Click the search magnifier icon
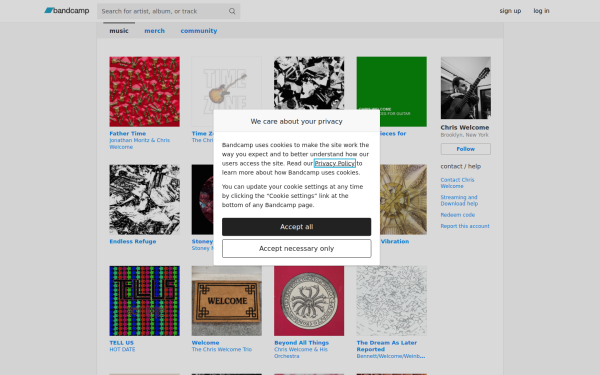Image resolution: width=600 pixels, height=375 pixels. pyautogui.click(x=232, y=11)
